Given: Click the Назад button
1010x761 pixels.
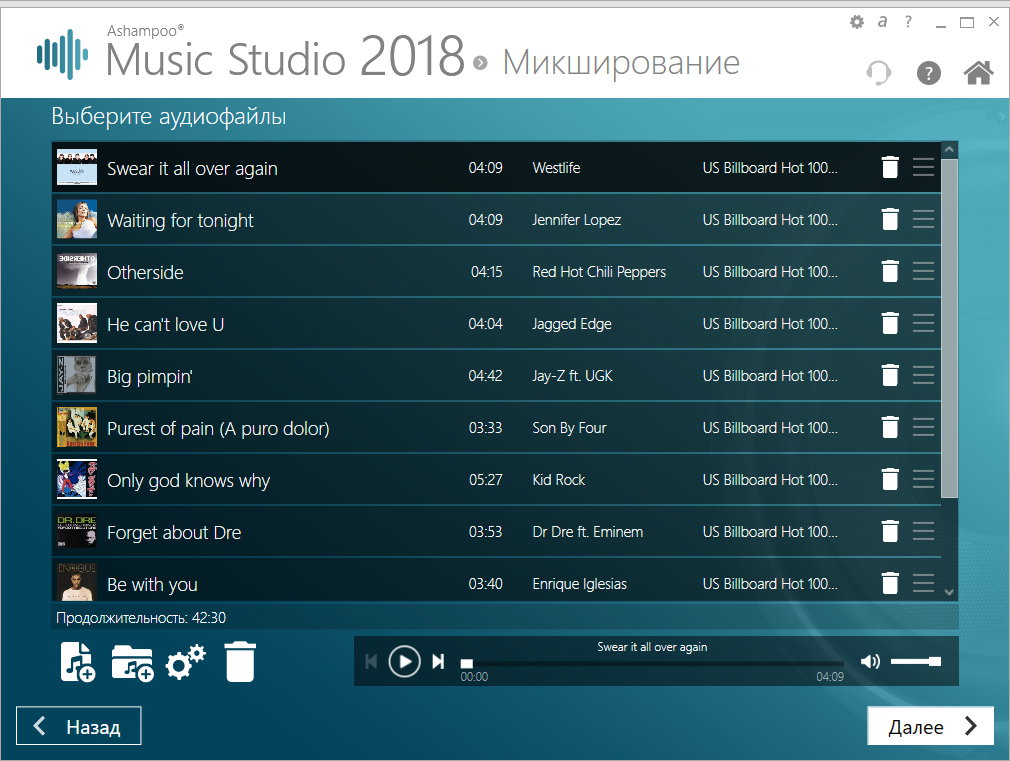Looking at the screenshot, I should click(x=79, y=727).
